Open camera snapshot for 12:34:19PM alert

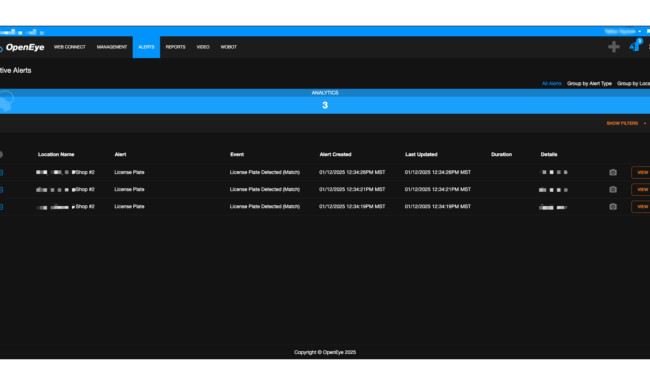(613, 206)
